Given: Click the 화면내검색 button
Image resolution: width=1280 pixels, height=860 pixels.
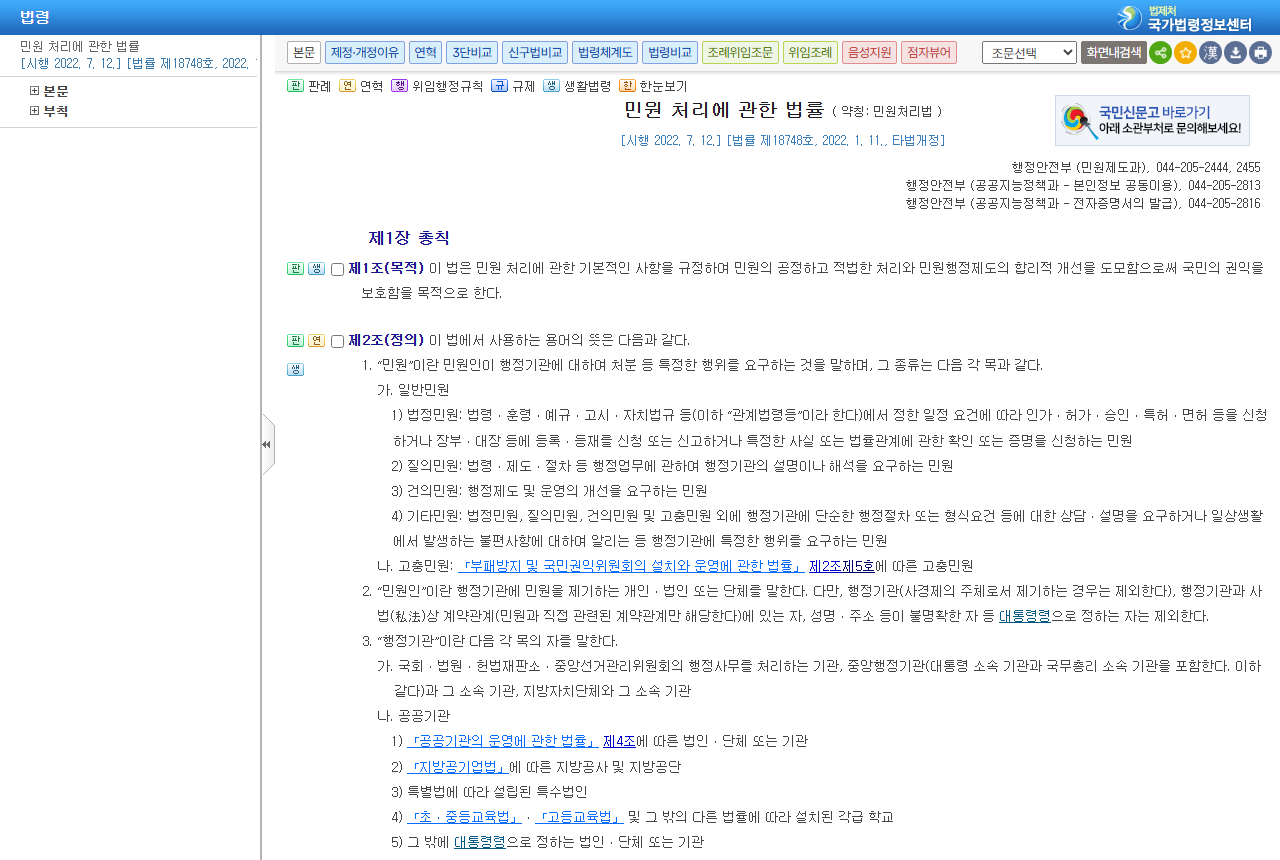Looking at the screenshot, I should (1113, 53).
